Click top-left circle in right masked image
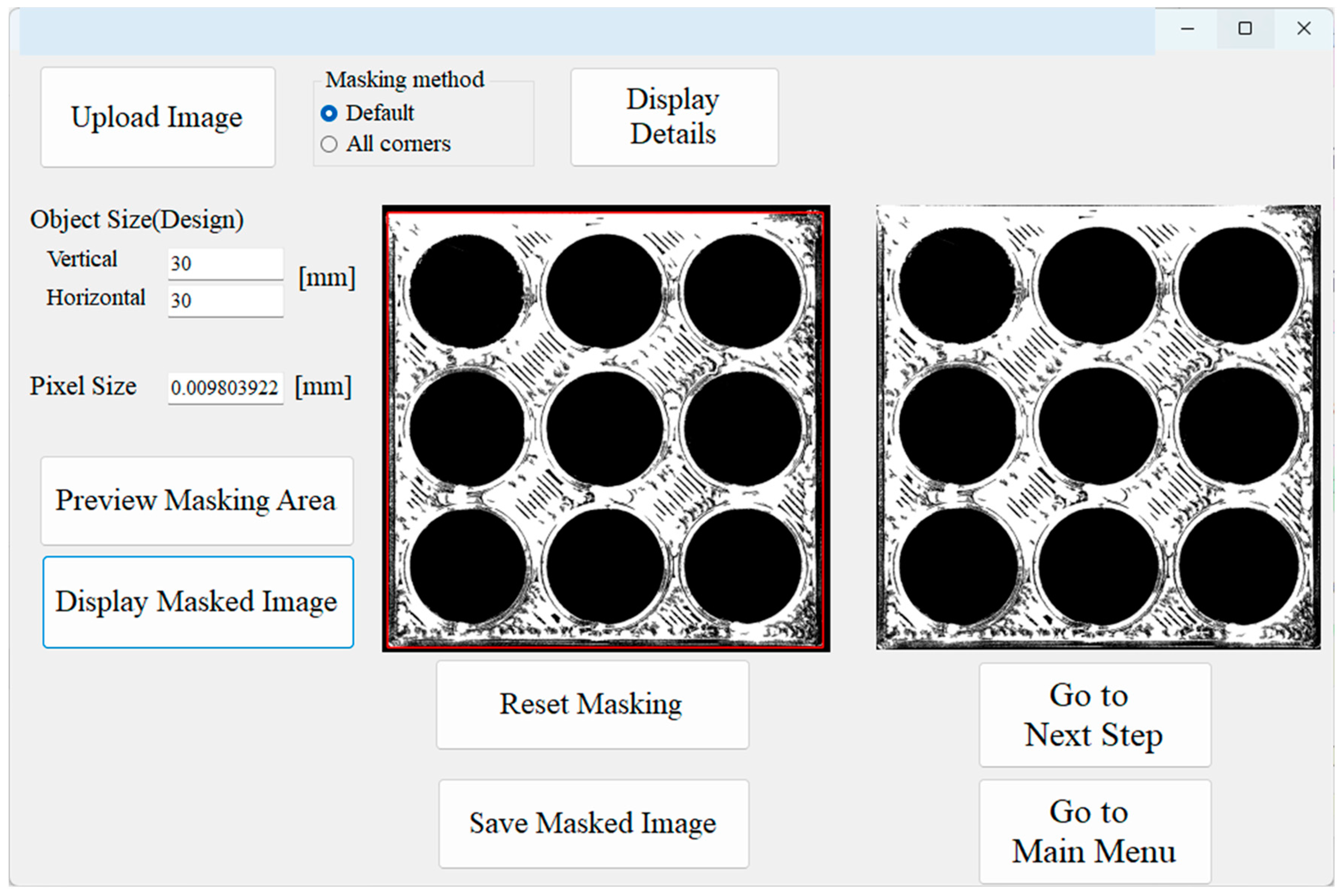 click(x=957, y=286)
